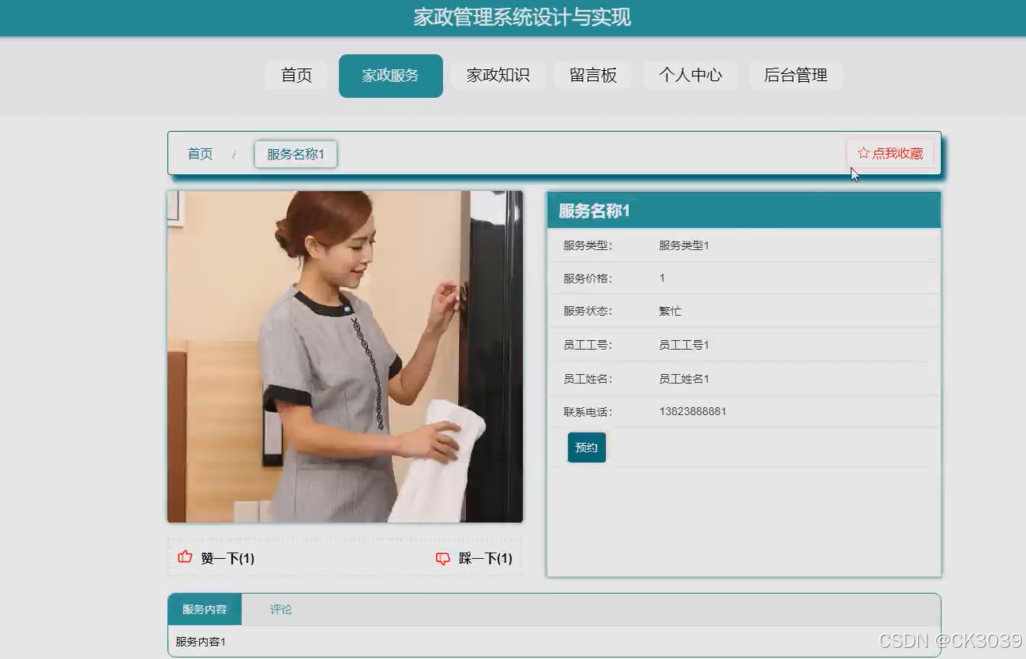The height and width of the screenshot is (659, 1026).
Task: Open the 留言板 navigation tab
Action: (592, 74)
